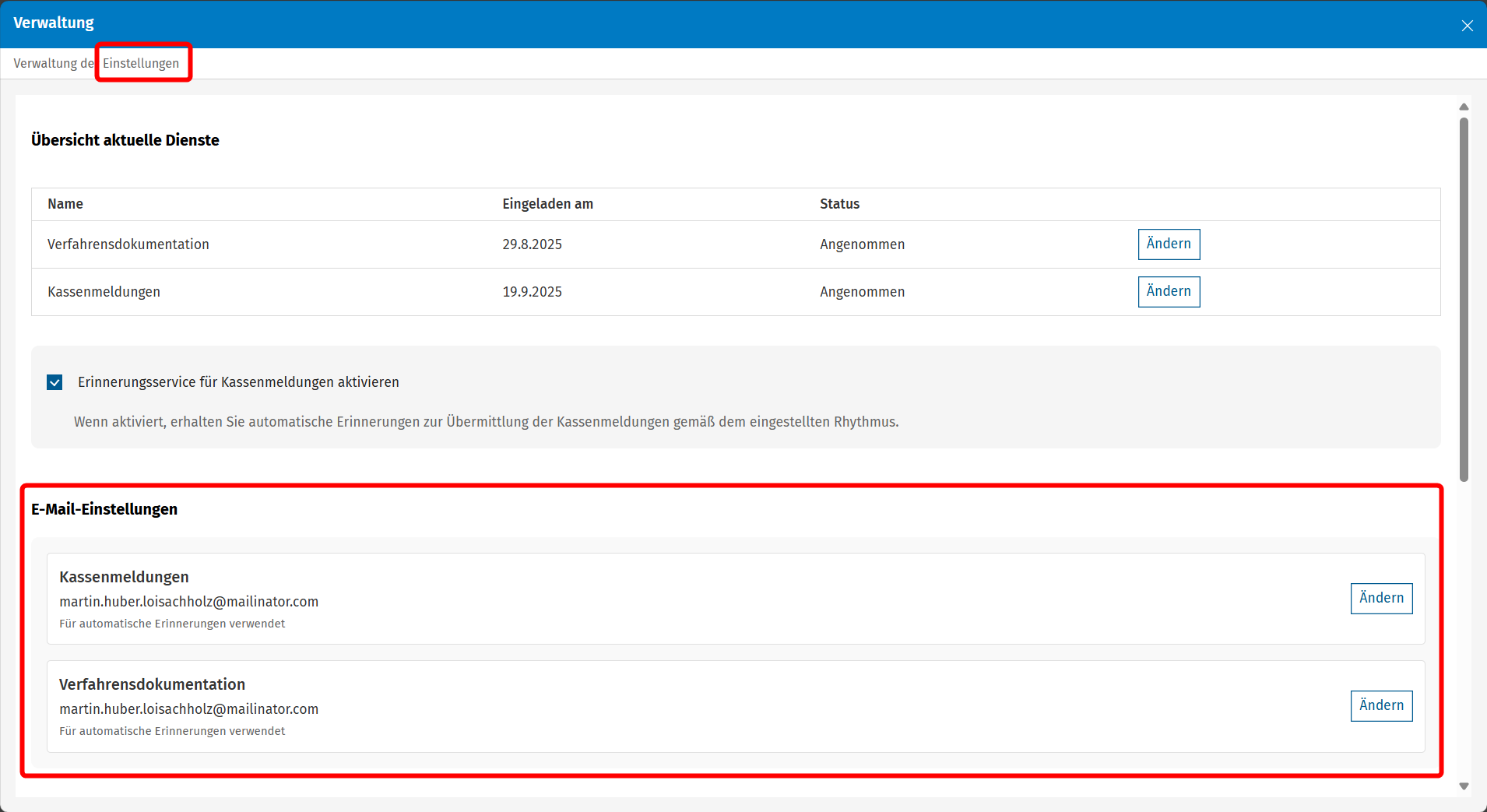
Task: Switch to the Einstellungen tab
Action: tap(141, 63)
